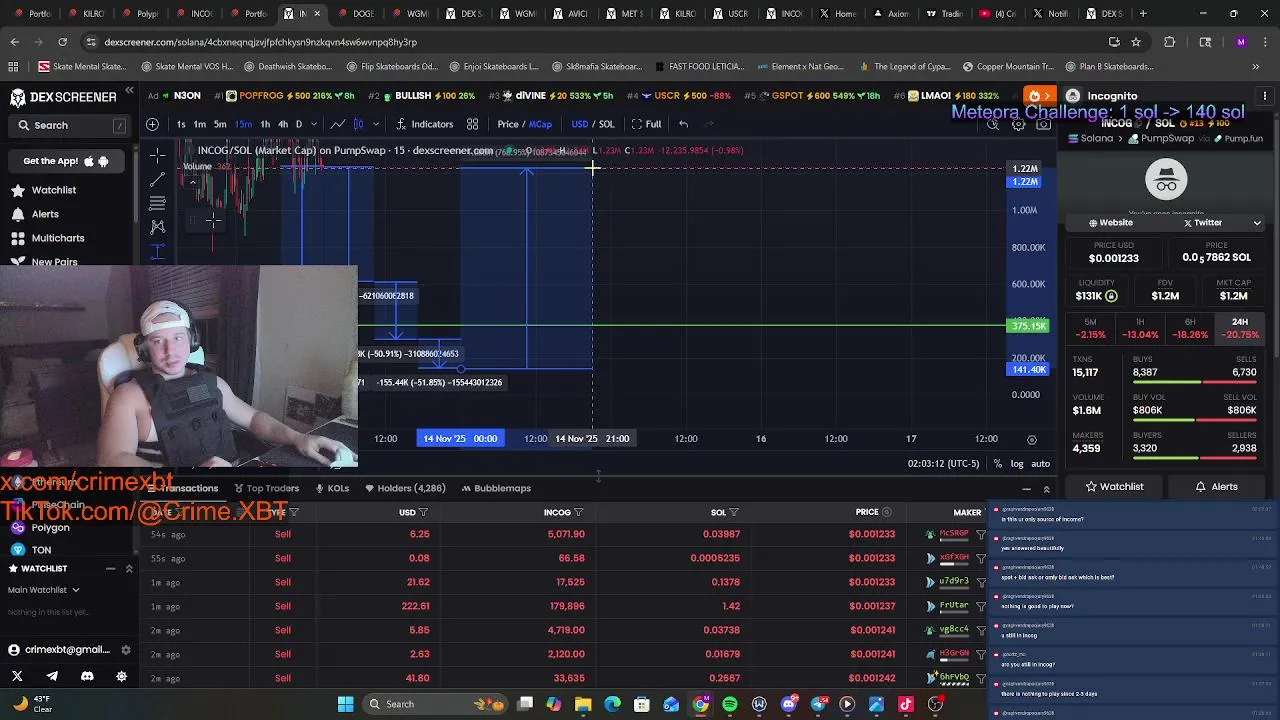Reload the browser page
This screenshot has height=720, width=1280.
tap(62, 42)
